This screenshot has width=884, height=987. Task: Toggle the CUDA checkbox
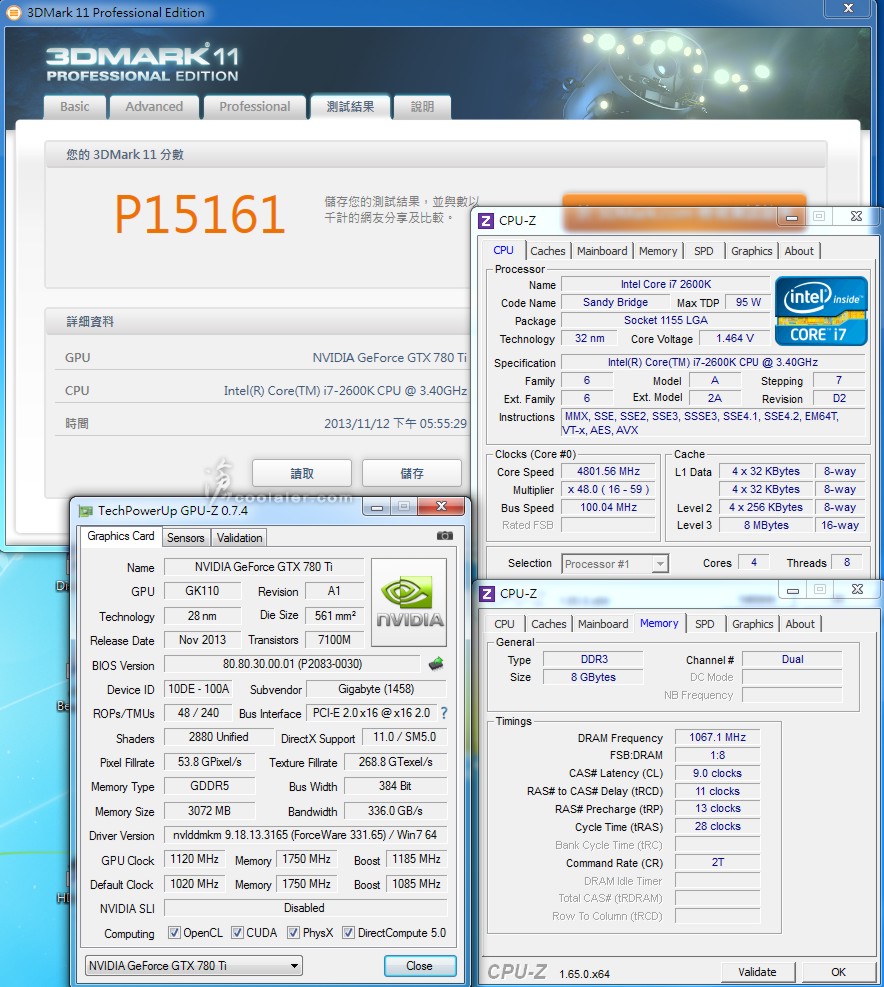point(237,932)
